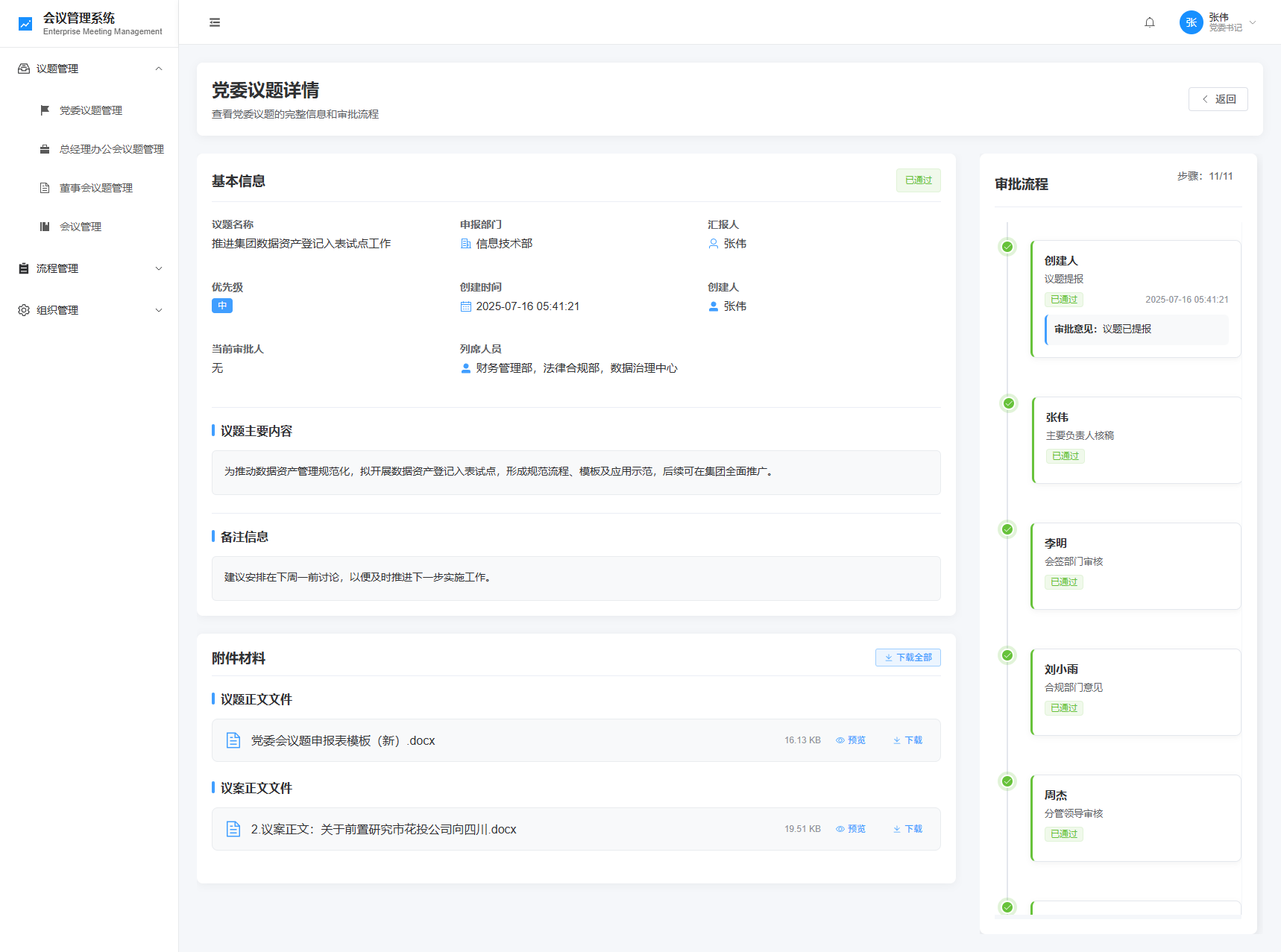Click the file icon next to 2.议案正文 document

tap(233, 828)
